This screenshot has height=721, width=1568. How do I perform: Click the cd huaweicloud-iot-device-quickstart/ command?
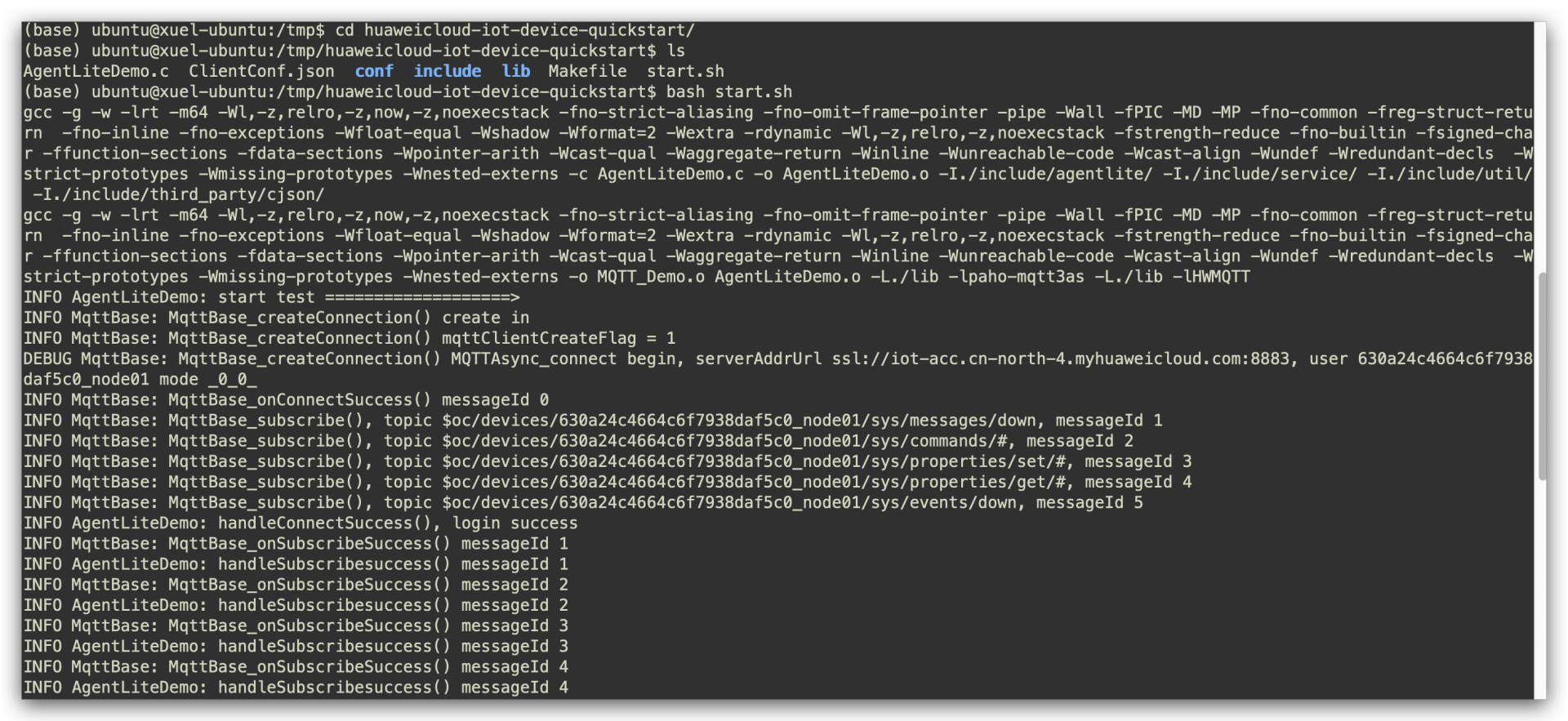pos(514,30)
